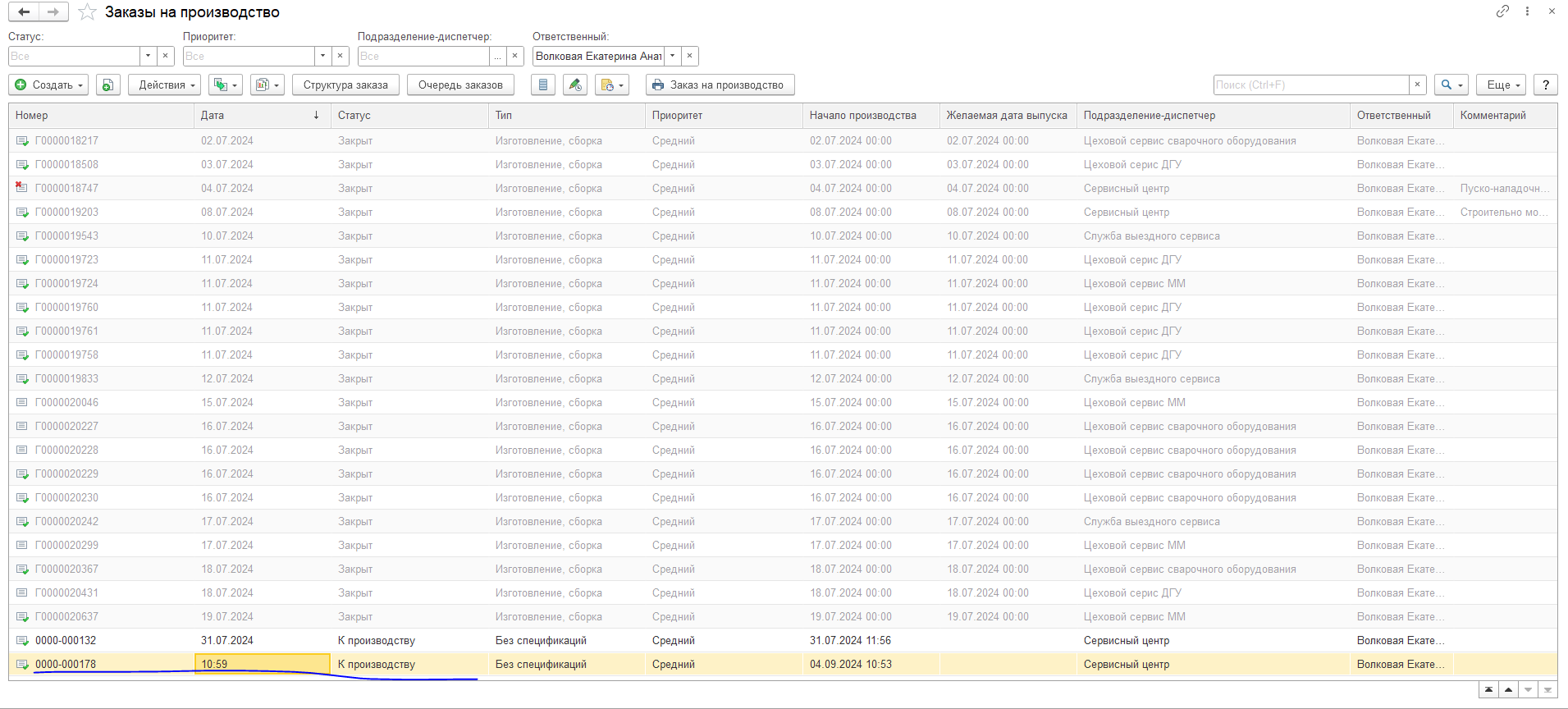Move up one page in list

coord(1509,690)
